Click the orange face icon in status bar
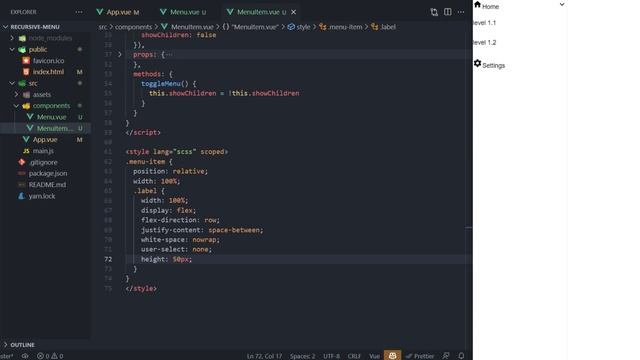 coord(392,356)
